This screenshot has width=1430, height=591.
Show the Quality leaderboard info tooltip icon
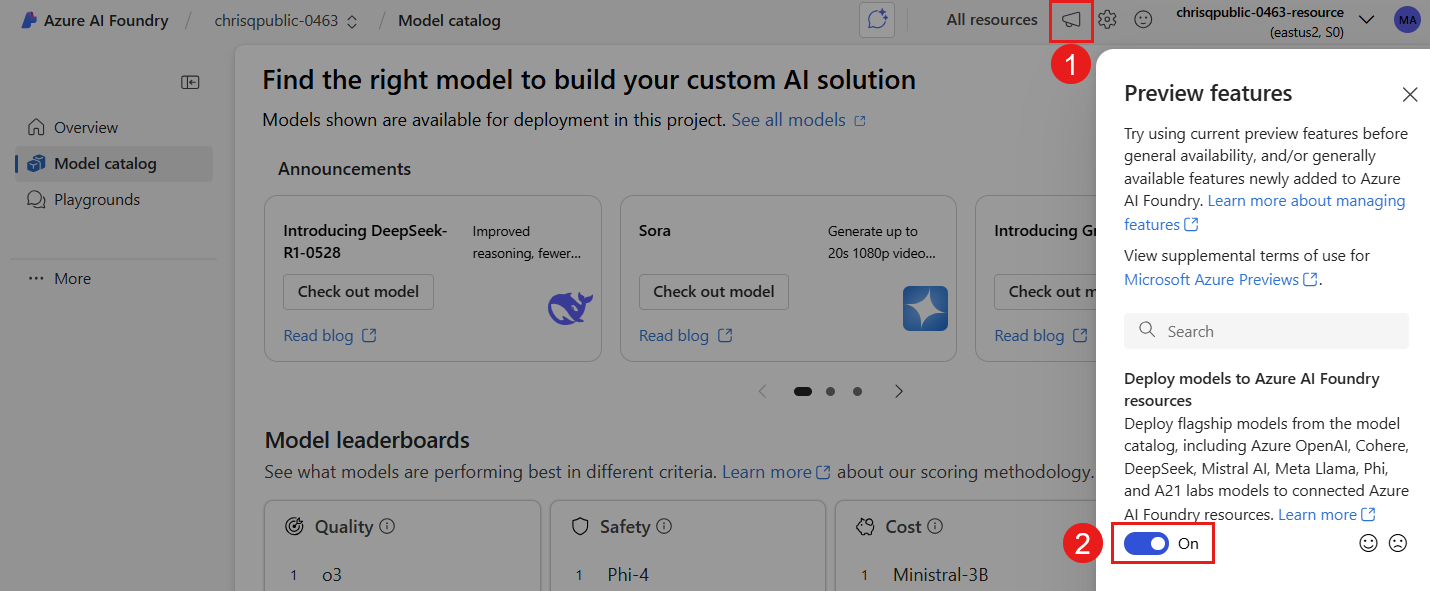point(387,526)
